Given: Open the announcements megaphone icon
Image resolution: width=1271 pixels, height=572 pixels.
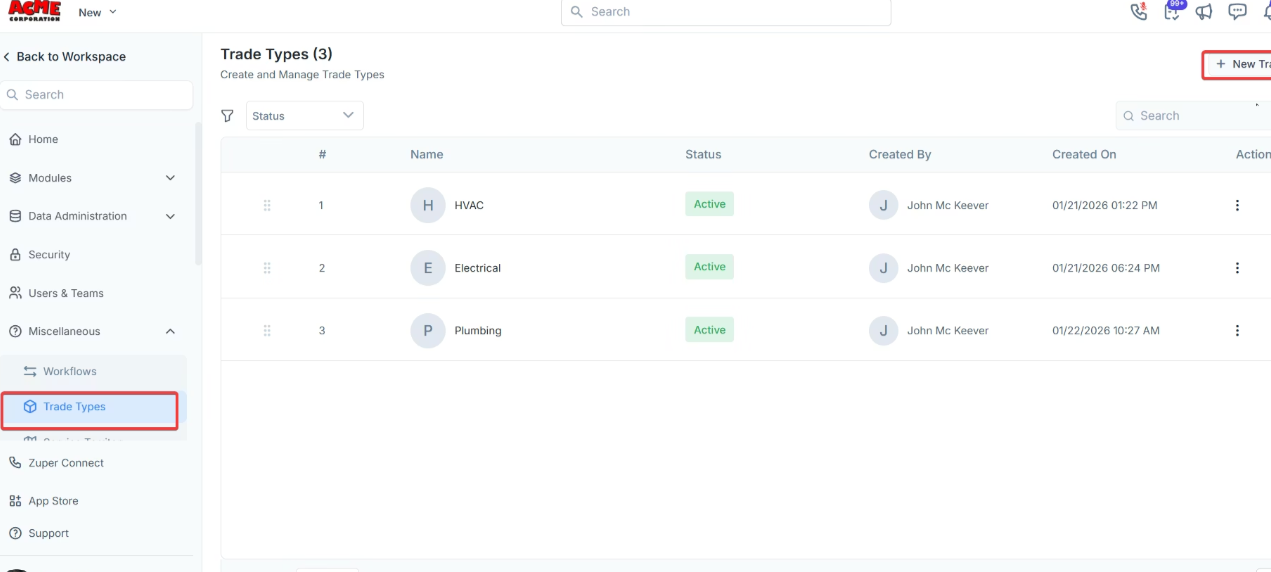Looking at the screenshot, I should click(x=1204, y=12).
